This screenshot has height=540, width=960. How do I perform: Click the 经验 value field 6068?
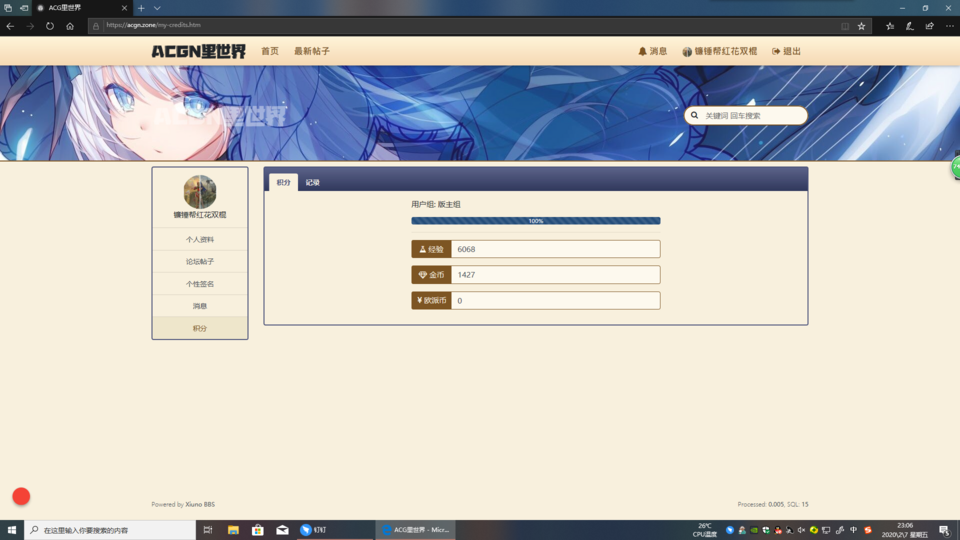tap(555, 249)
